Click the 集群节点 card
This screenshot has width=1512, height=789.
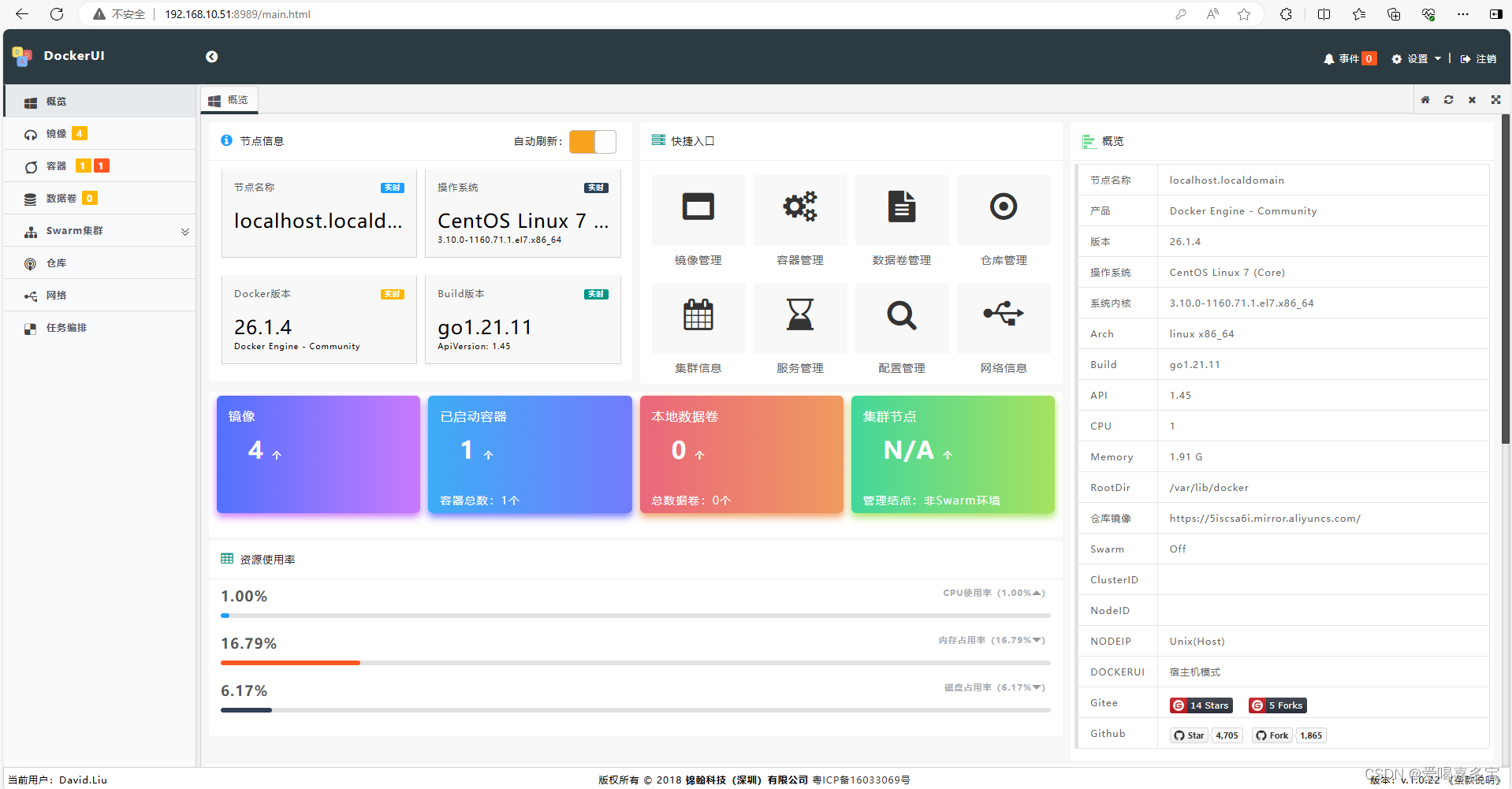(x=953, y=454)
